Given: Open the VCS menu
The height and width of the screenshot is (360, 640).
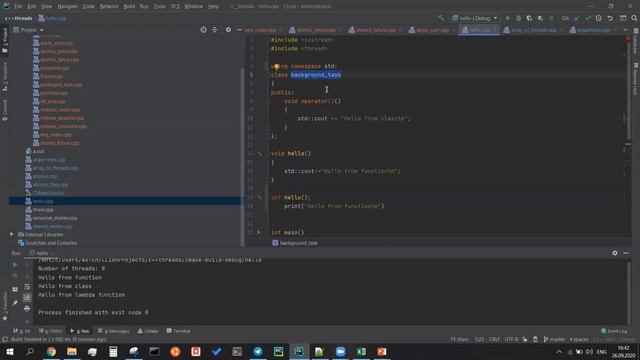Looking at the screenshot, I should click(175, 6).
